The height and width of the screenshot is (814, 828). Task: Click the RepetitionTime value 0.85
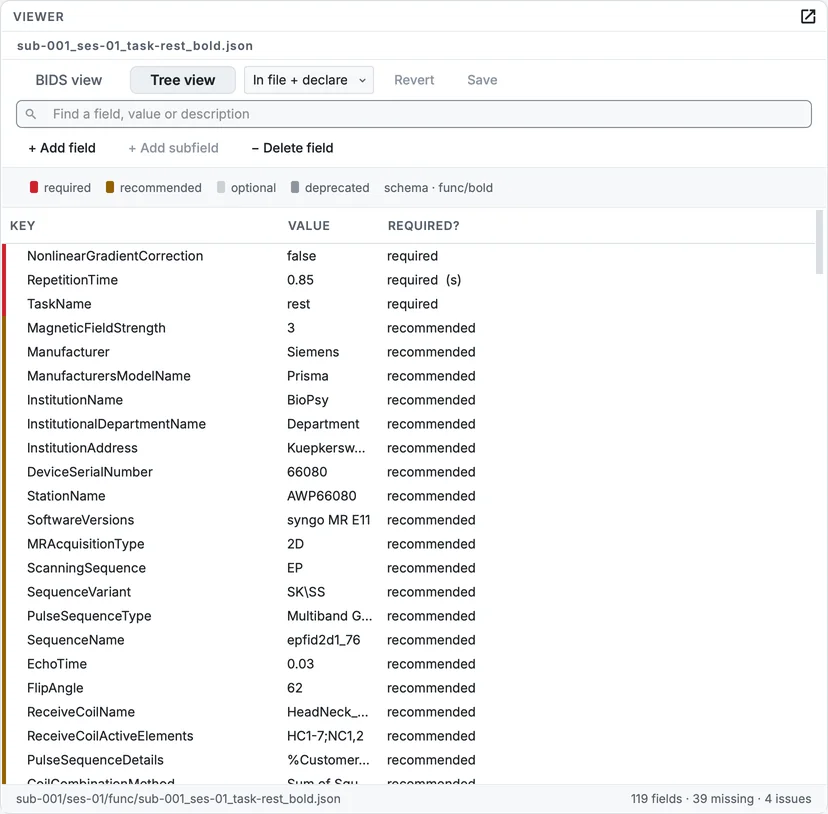(x=300, y=280)
